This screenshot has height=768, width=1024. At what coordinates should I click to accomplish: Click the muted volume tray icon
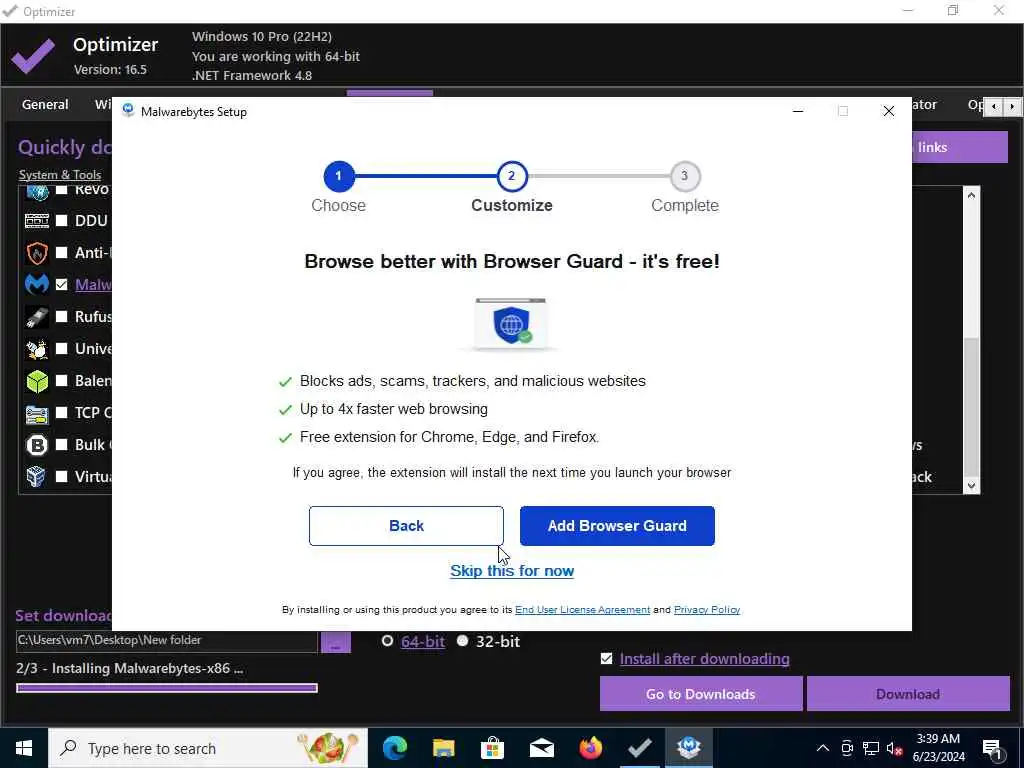coord(894,748)
